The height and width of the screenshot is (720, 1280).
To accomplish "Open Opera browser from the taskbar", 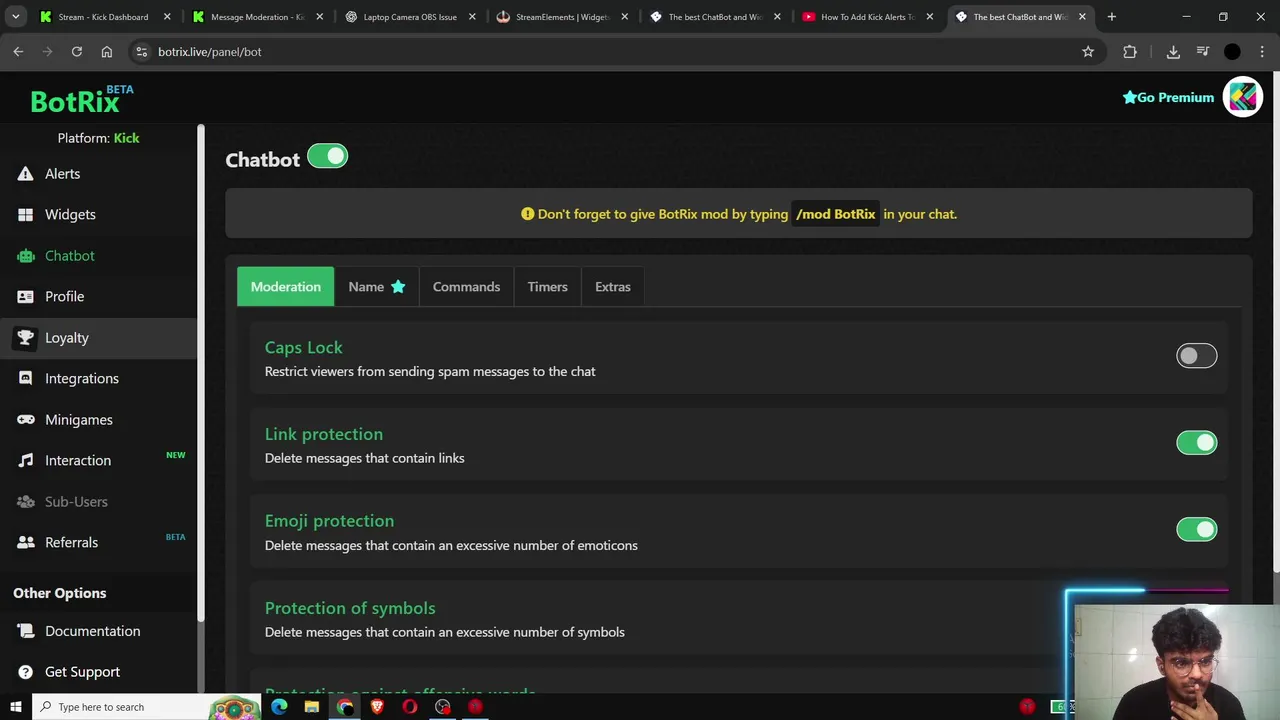I will coord(410,707).
